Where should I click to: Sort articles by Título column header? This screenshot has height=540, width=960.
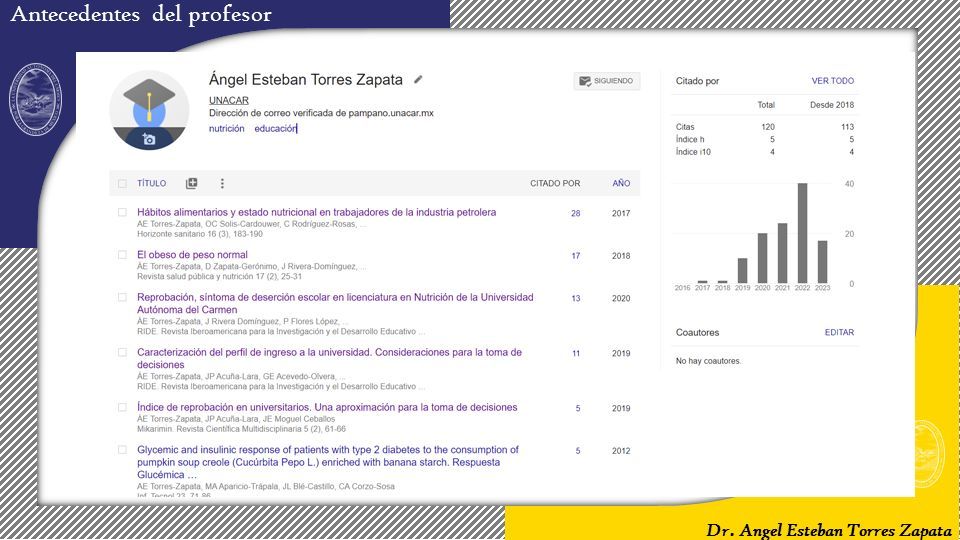tap(151, 183)
